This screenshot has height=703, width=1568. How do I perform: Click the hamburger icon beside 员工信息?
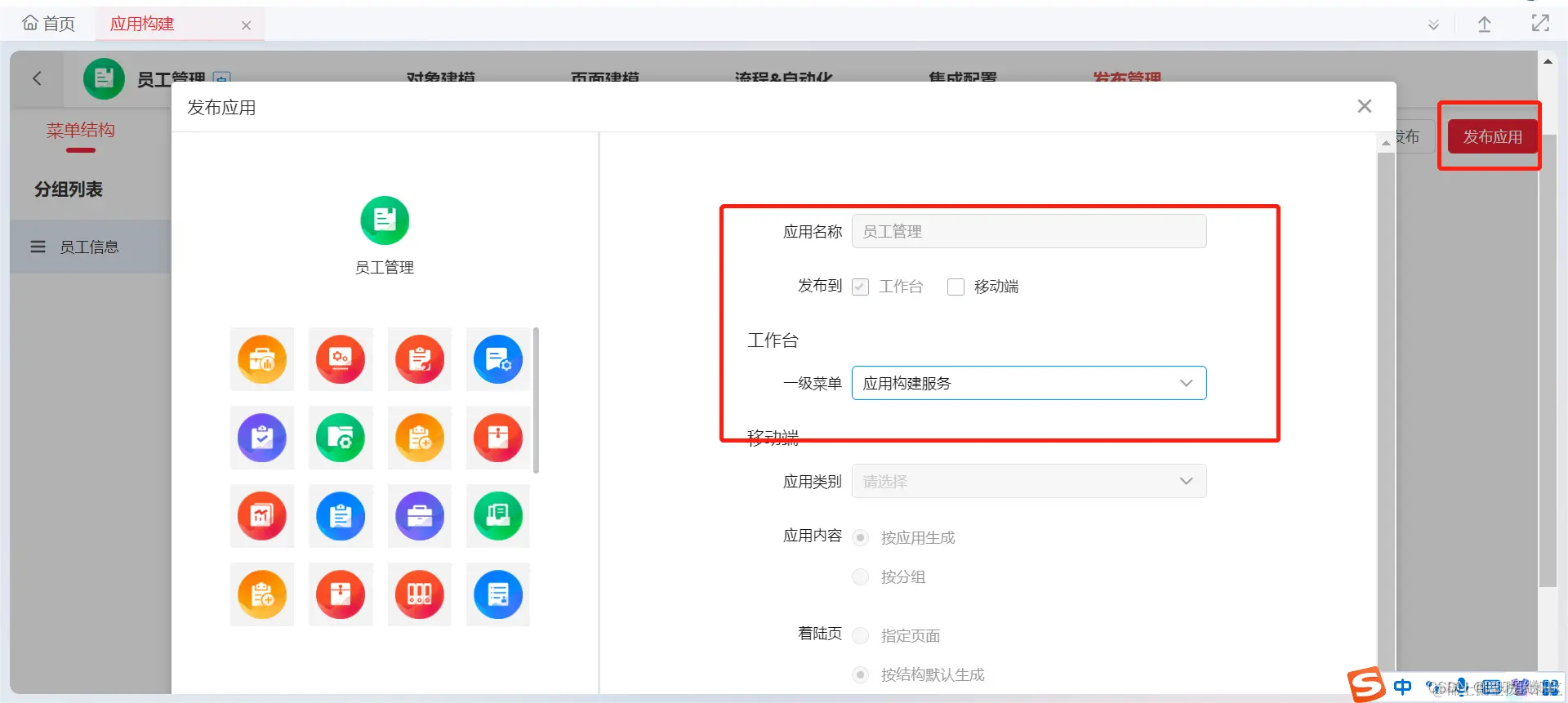coord(38,247)
